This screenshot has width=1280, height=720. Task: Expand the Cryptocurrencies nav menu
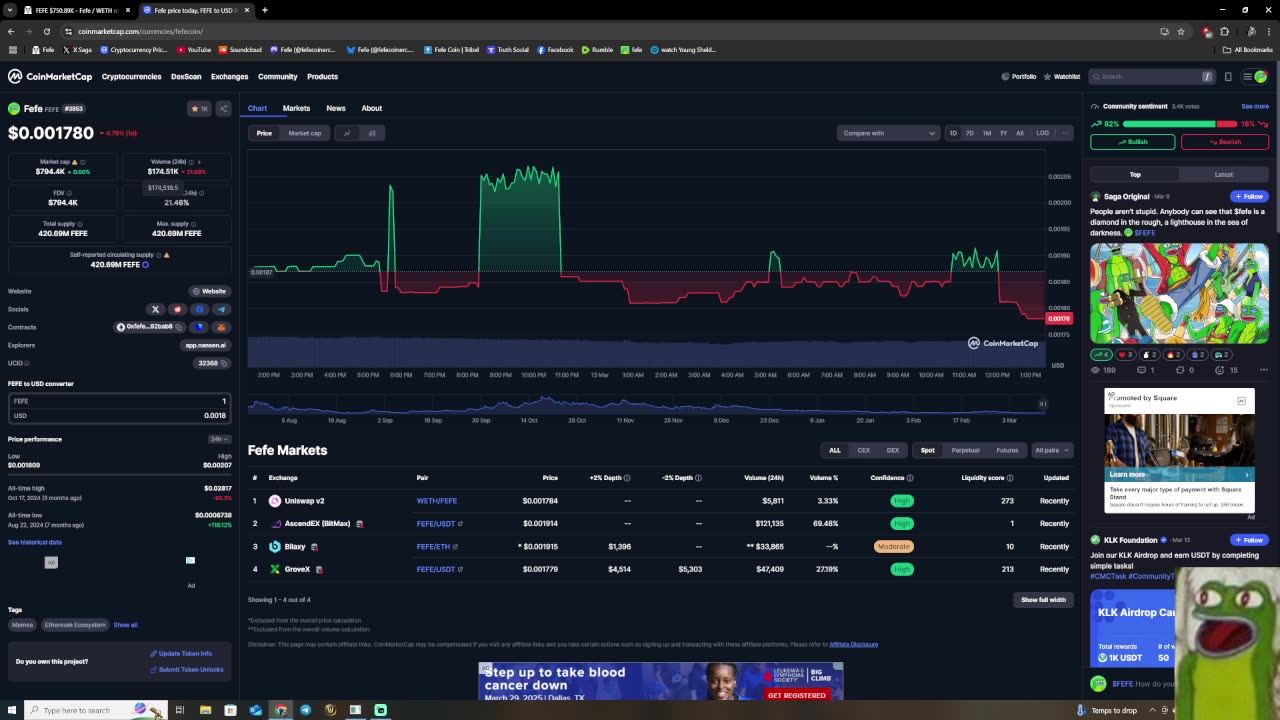pos(131,76)
